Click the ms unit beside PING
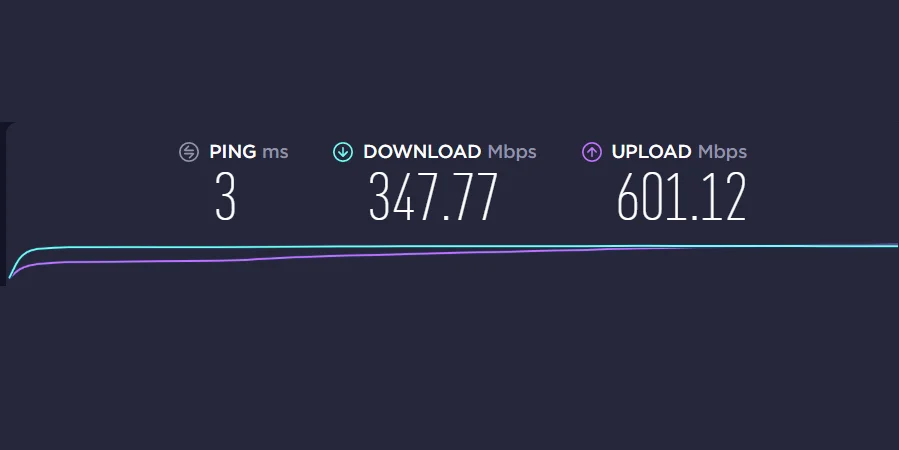This screenshot has width=899, height=450. 275,153
